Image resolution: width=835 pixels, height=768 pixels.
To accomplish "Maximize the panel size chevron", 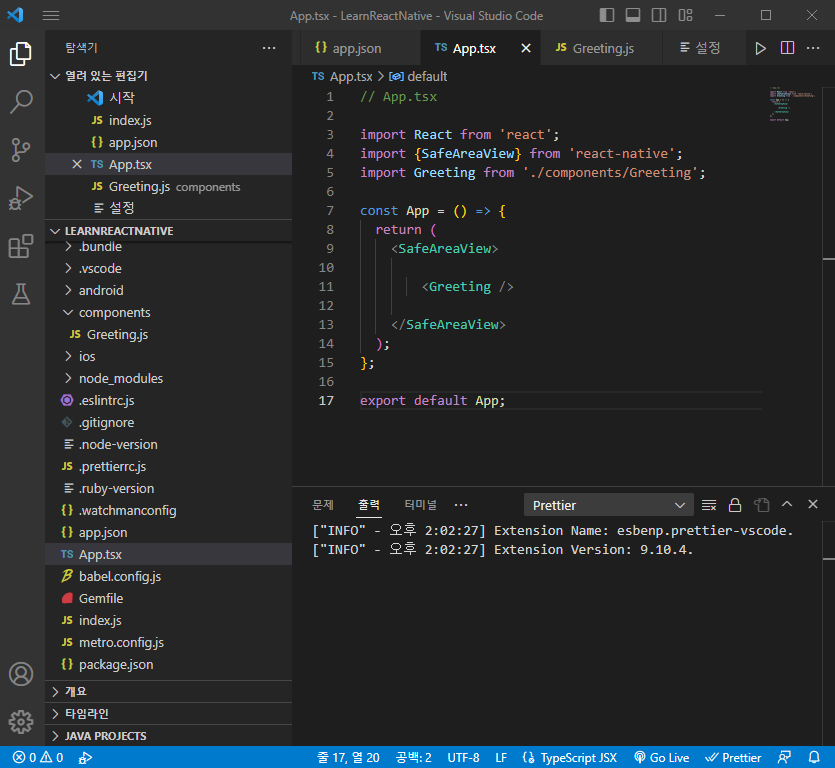I will coord(787,504).
